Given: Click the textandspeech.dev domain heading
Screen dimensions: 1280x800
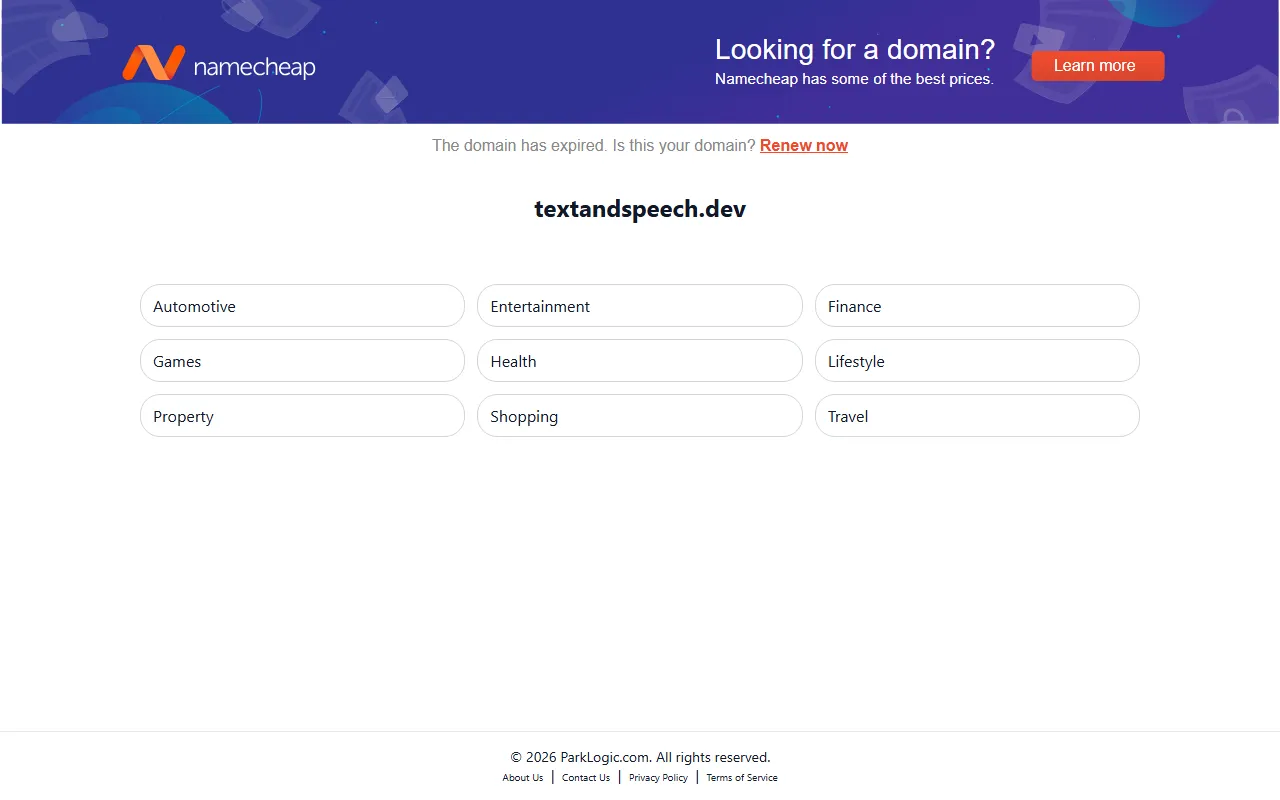Looking at the screenshot, I should tap(640, 209).
